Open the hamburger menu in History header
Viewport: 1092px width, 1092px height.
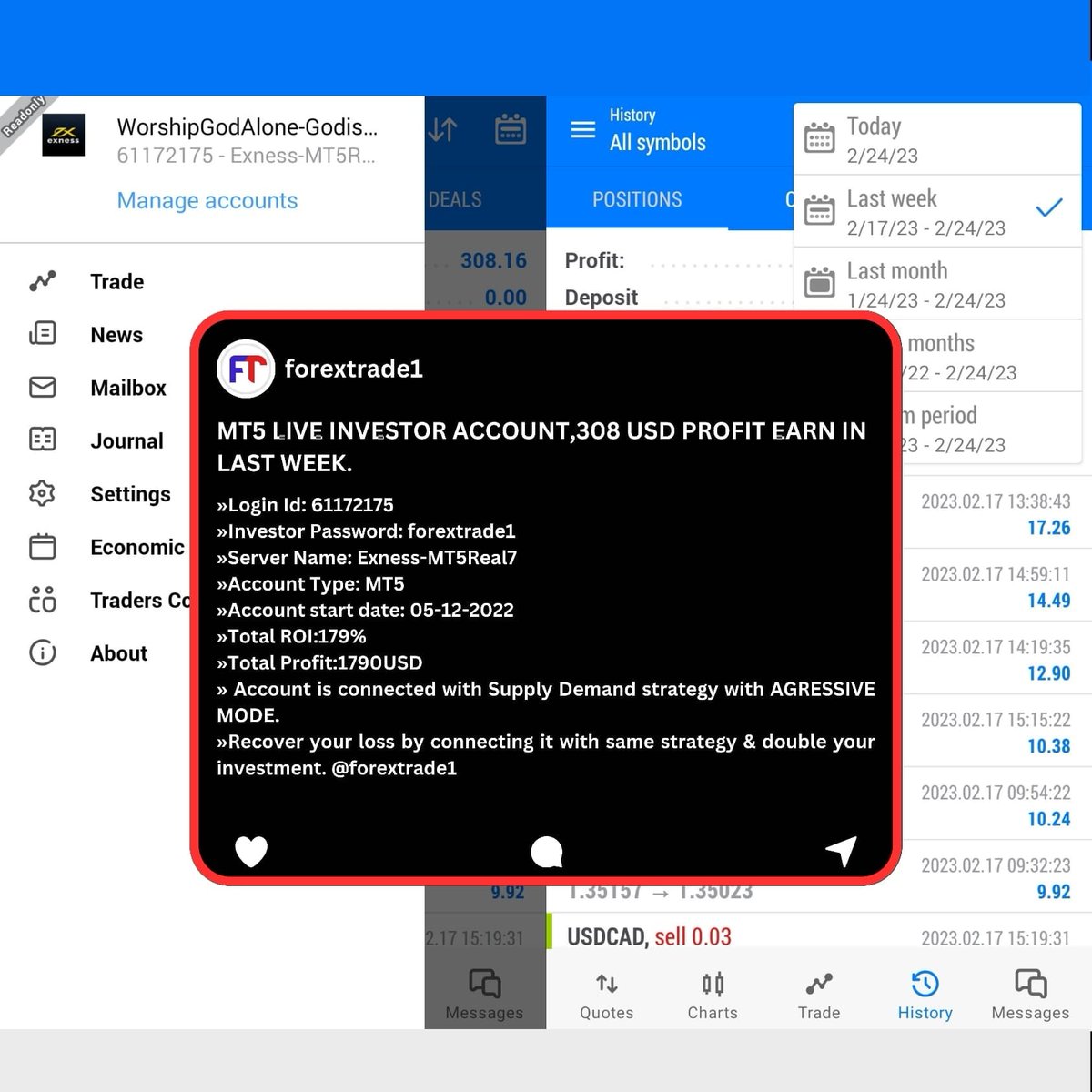point(582,130)
